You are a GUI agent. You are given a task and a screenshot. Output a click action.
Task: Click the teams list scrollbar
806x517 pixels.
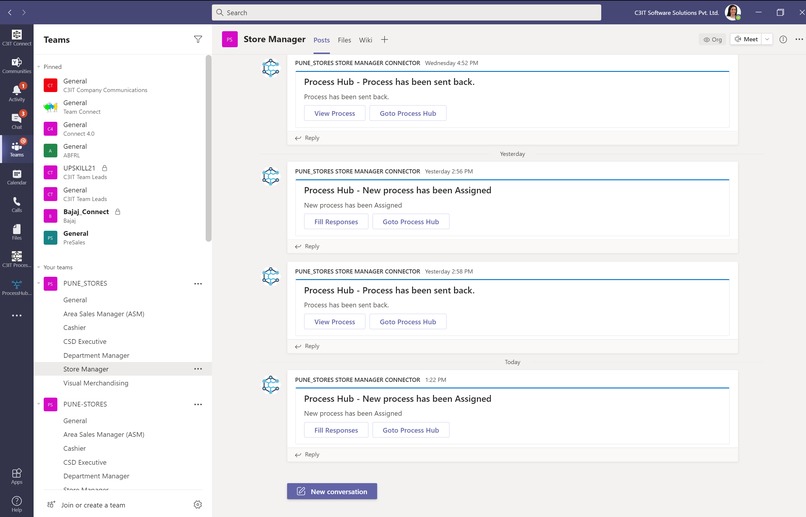[208, 148]
